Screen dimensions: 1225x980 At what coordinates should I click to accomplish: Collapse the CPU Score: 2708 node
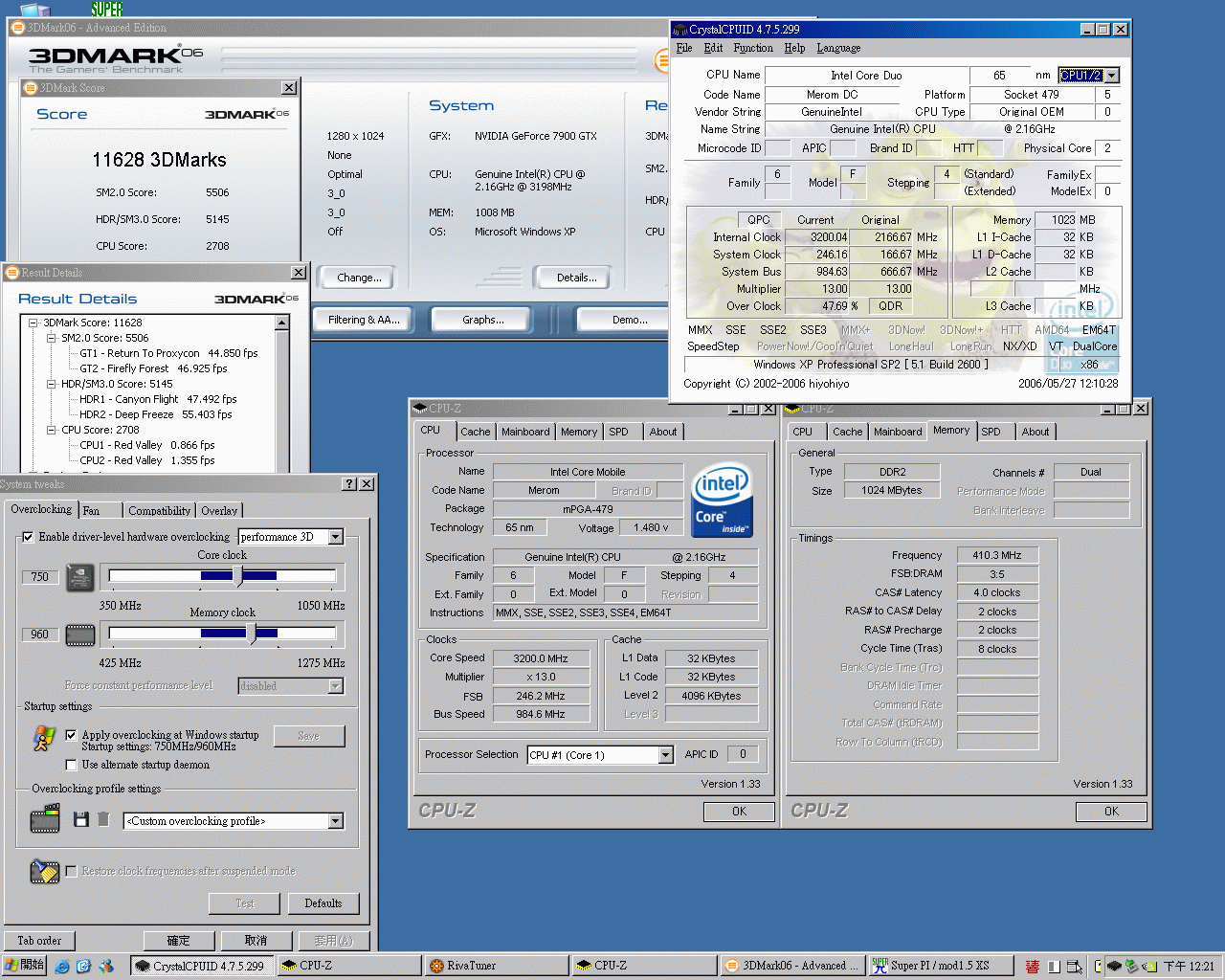coord(52,431)
